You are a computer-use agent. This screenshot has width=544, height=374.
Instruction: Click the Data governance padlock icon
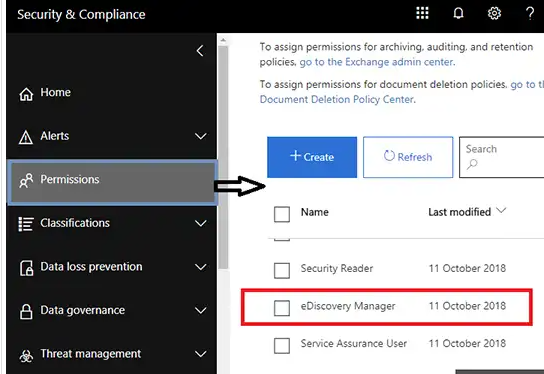[26, 311]
